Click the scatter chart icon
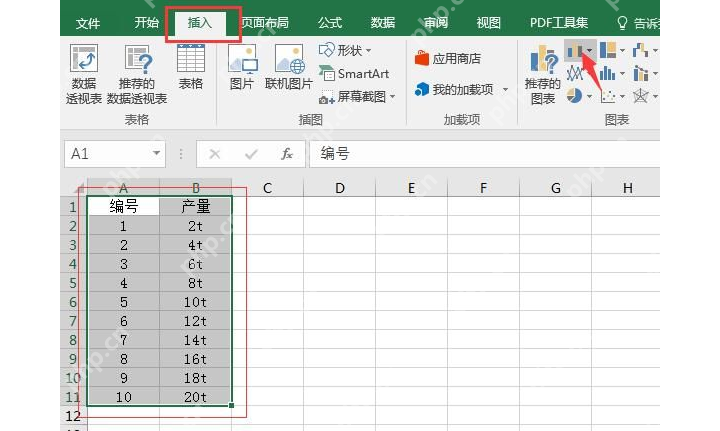Screen dimensions: 720x431 pyautogui.click(x=608, y=96)
